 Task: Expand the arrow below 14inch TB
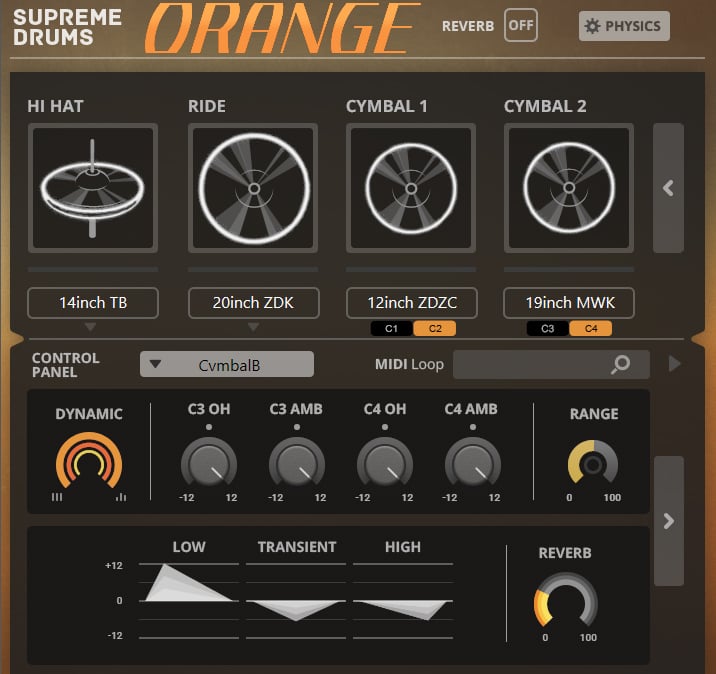[92, 327]
